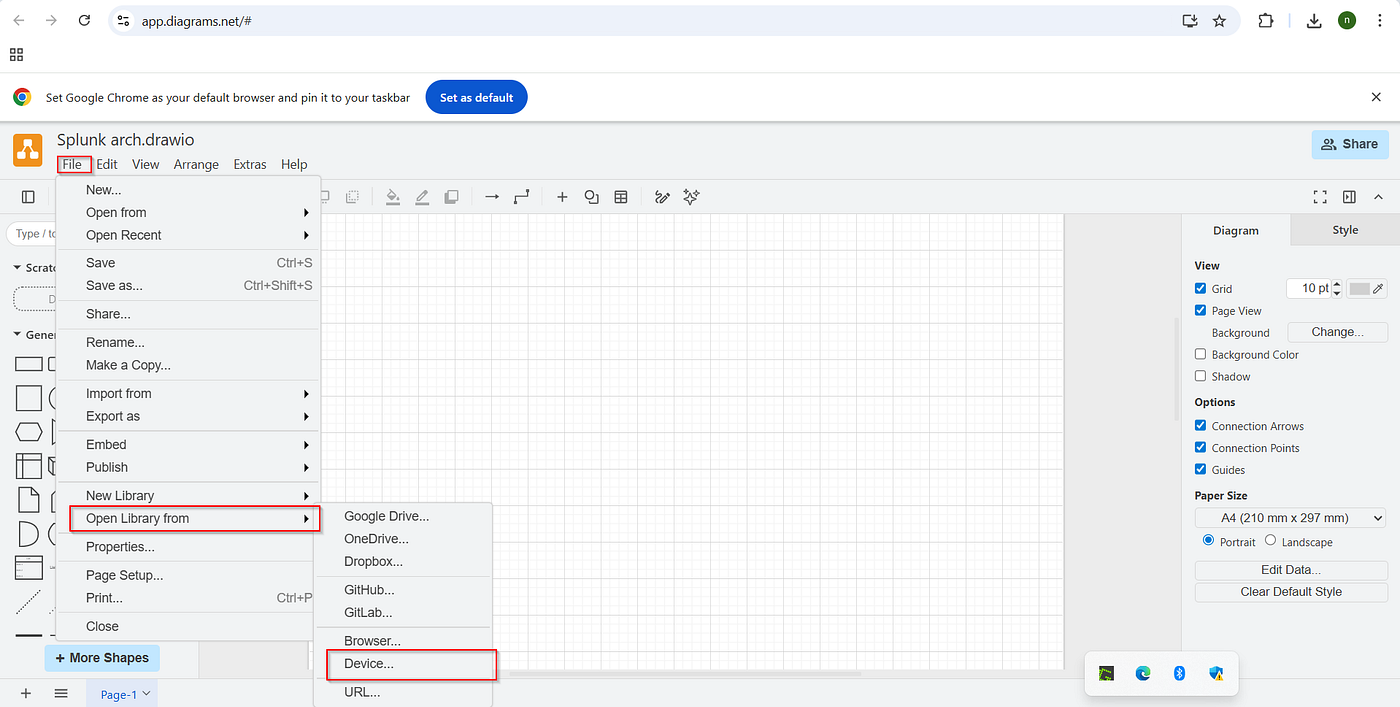Toggle the Shadow toolbar icon
This screenshot has height=707, width=1400.
click(451, 197)
